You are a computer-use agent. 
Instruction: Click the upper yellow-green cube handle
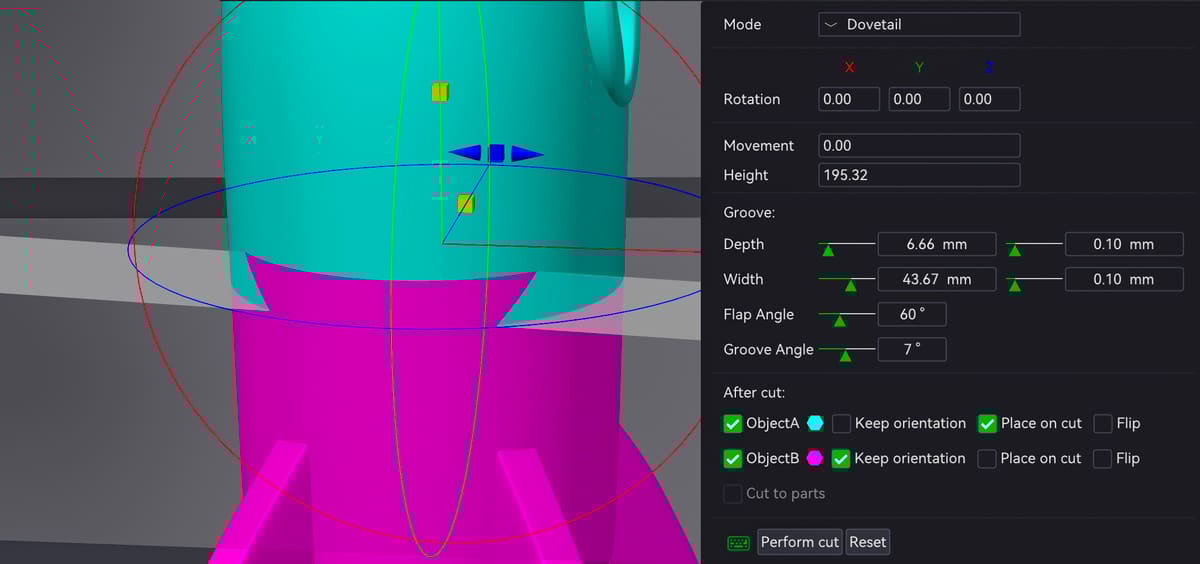click(x=440, y=92)
